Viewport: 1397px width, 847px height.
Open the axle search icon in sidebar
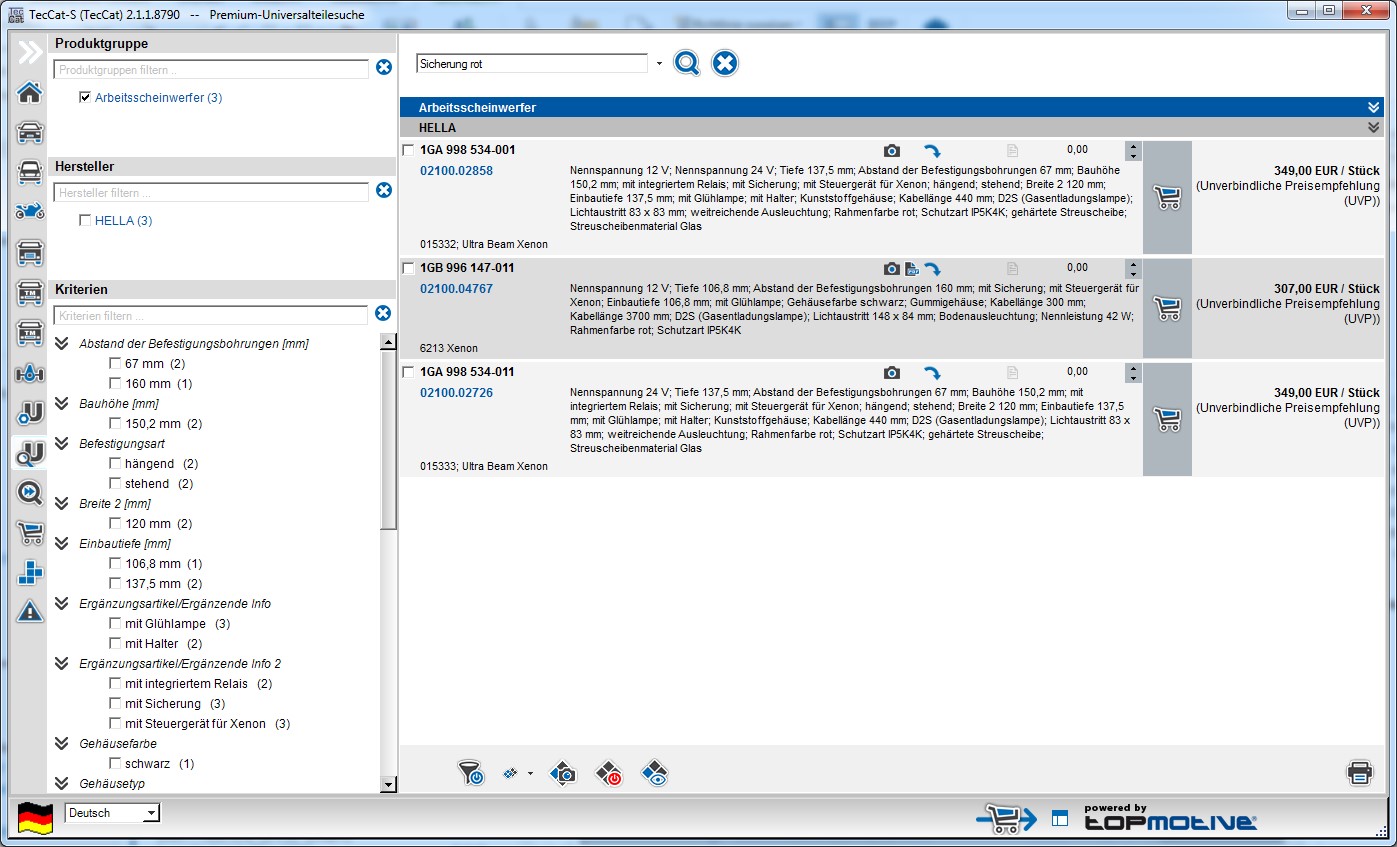(30, 373)
